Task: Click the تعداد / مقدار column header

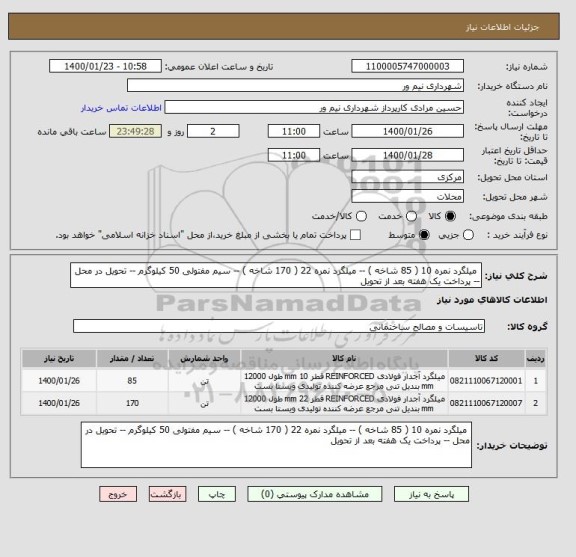Action: pyautogui.click(x=132, y=359)
